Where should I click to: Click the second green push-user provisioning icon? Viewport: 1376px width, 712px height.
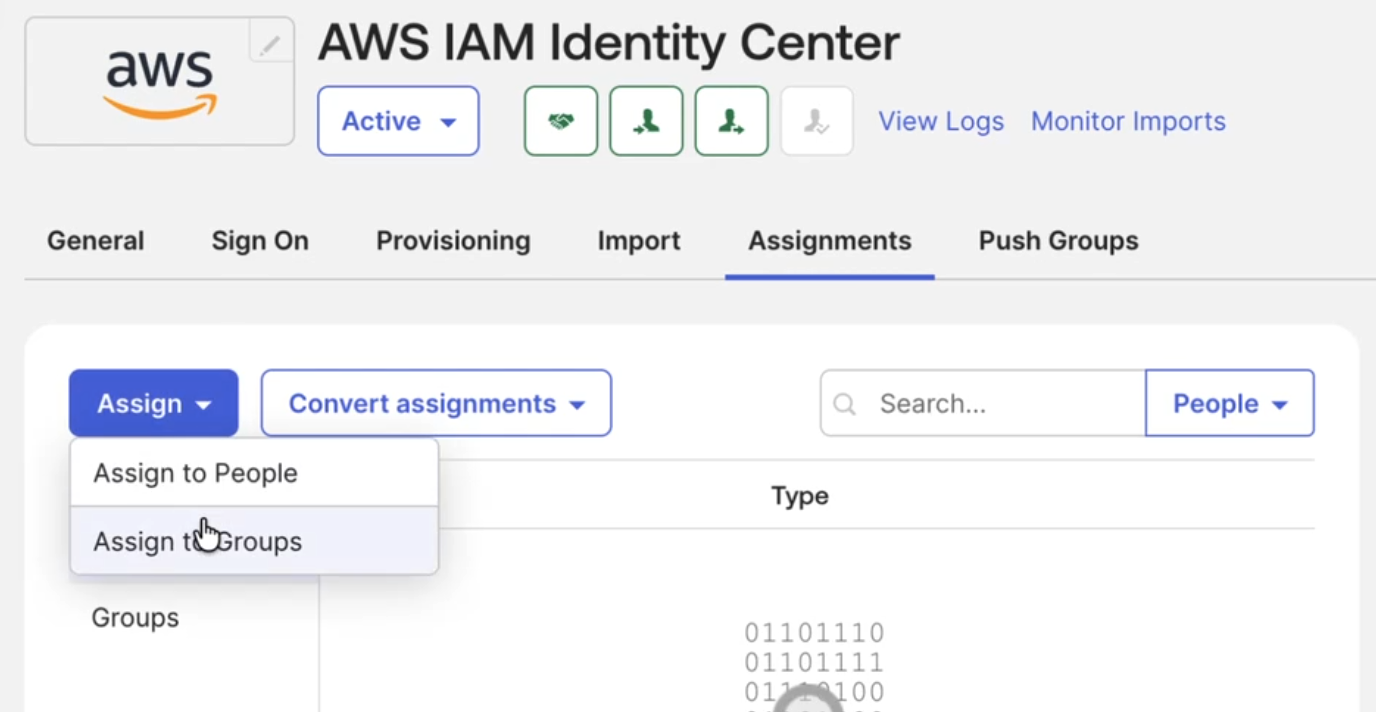[x=732, y=121]
